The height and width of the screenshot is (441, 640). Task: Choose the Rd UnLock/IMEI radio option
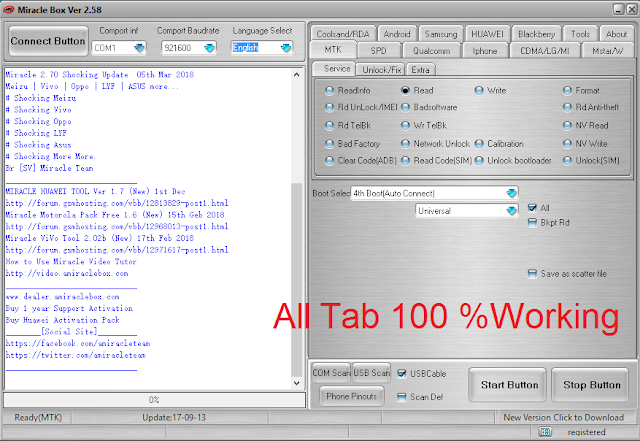pyautogui.click(x=329, y=107)
